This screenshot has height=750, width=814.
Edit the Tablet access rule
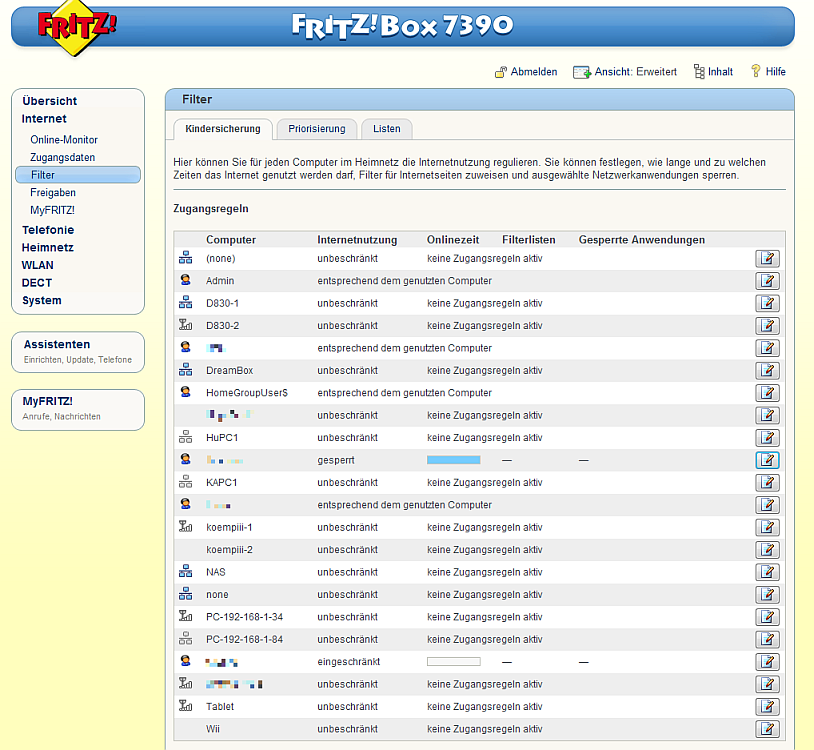tap(767, 706)
